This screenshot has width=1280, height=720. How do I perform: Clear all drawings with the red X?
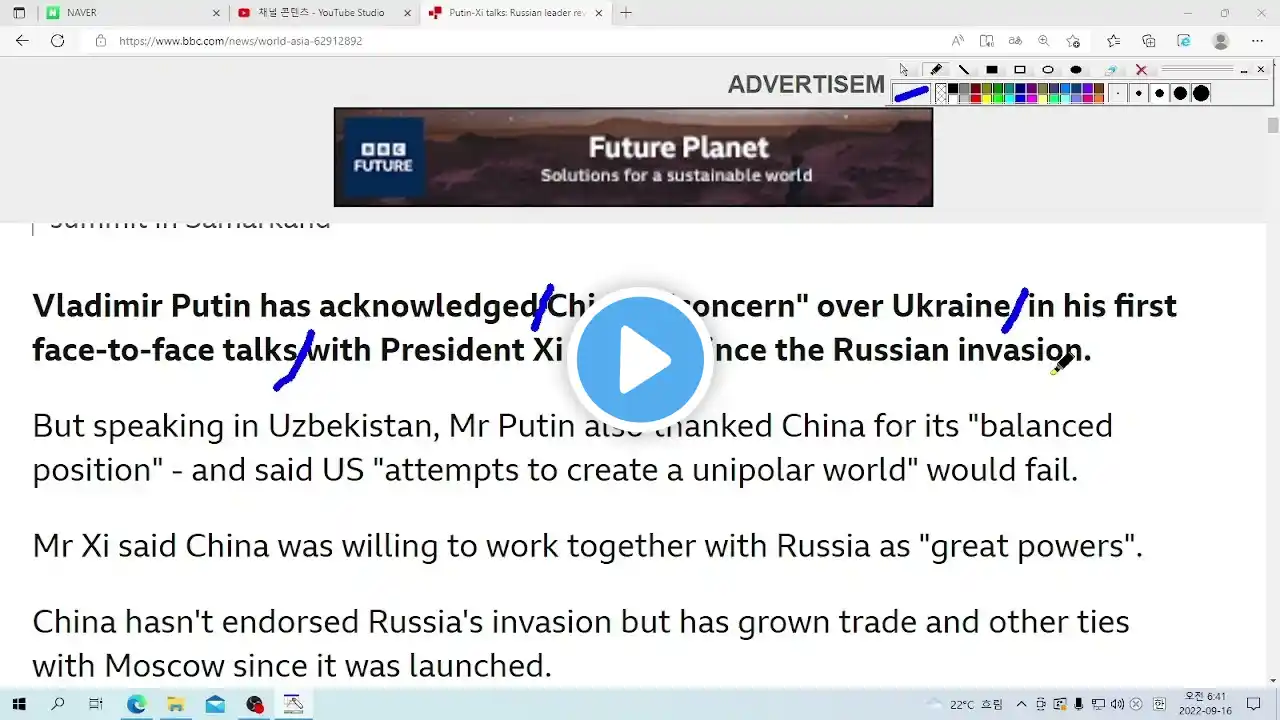pyautogui.click(x=1141, y=70)
